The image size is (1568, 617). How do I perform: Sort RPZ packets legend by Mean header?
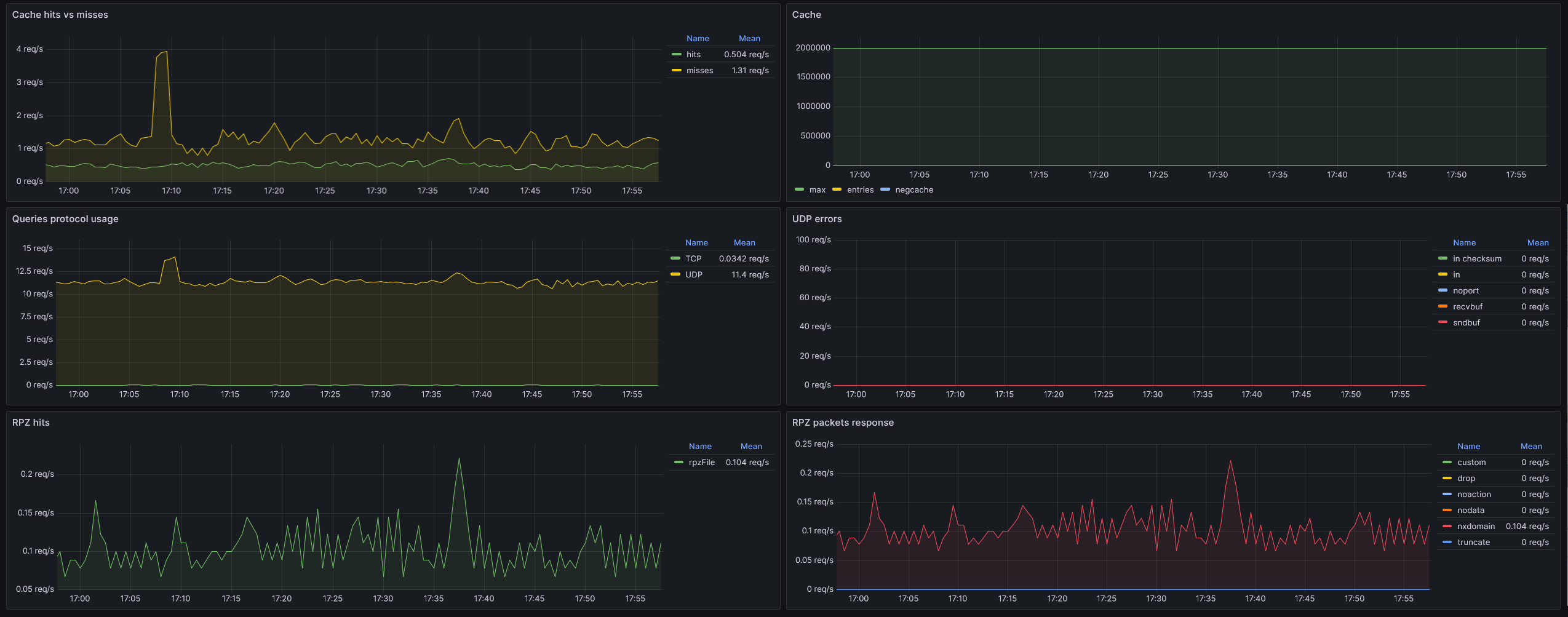point(1531,447)
